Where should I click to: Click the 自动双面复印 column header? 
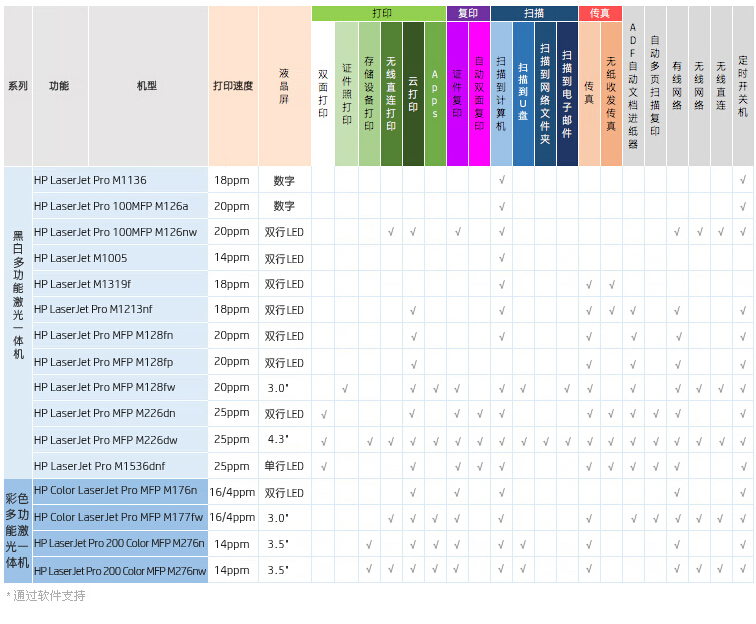point(479,94)
